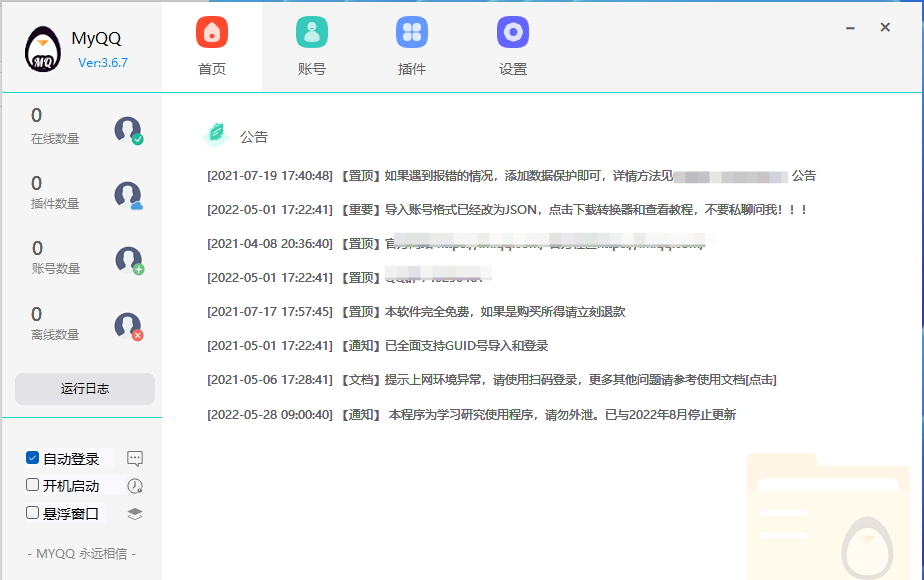The width and height of the screenshot is (924, 580).
Task: Open the JSON import format notice
Action: 506,210
